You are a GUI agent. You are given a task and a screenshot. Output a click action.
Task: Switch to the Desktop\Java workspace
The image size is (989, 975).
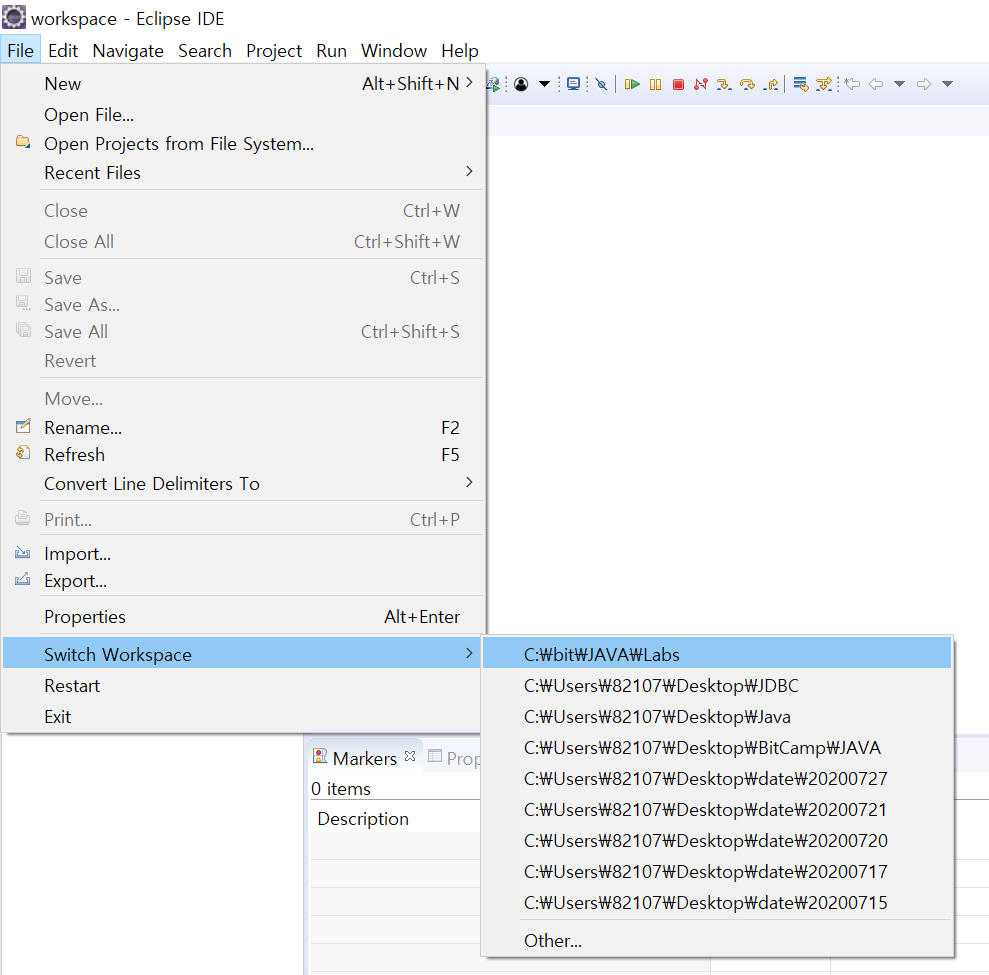[x=717, y=716]
